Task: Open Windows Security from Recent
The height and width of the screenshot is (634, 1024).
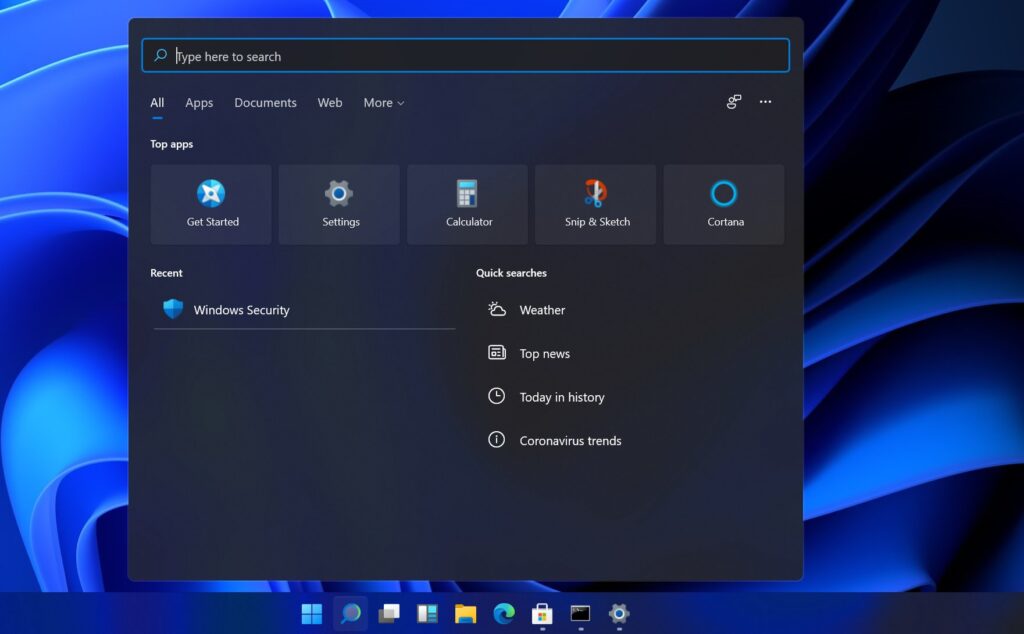Action: (241, 310)
